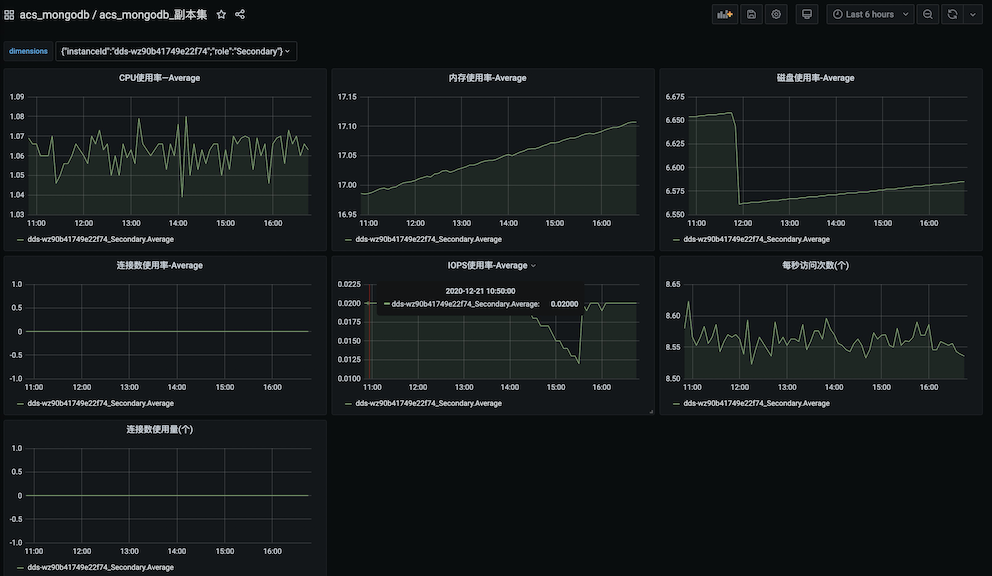Toggle the CPU使用率 legend series
Screen dimensions: 992x576
(x=100, y=240)
